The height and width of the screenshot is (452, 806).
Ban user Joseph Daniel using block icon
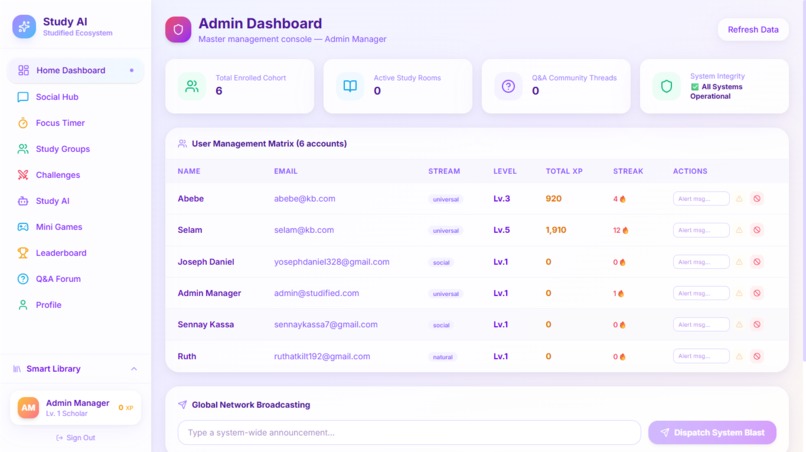point(757,262)
